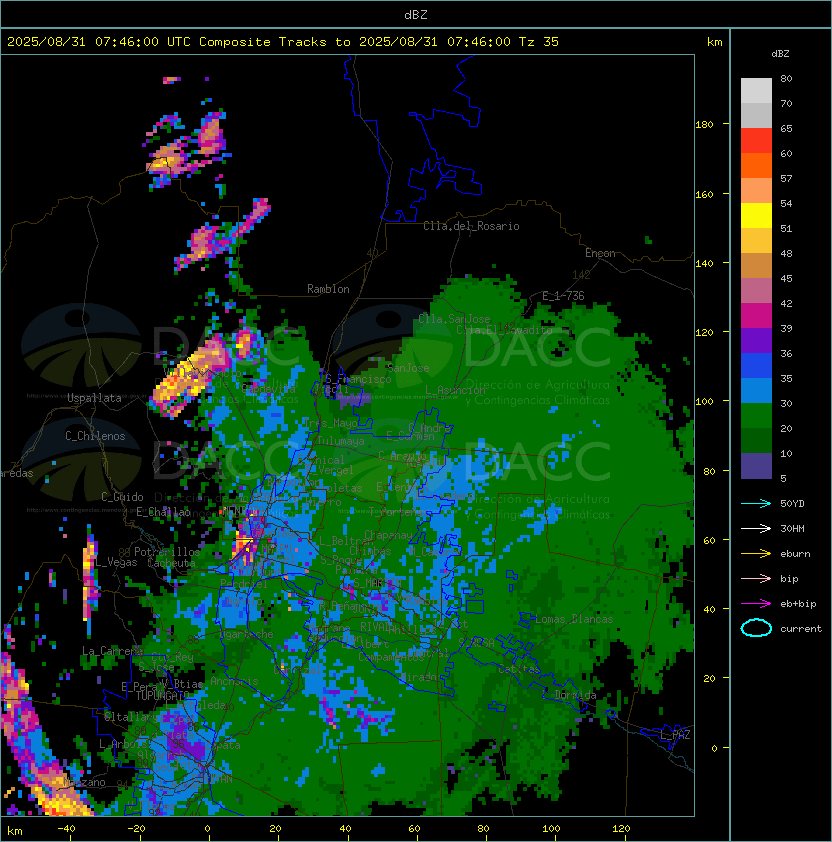Click the '120' tick on the horizontal km axis

(x=621, y=829)
